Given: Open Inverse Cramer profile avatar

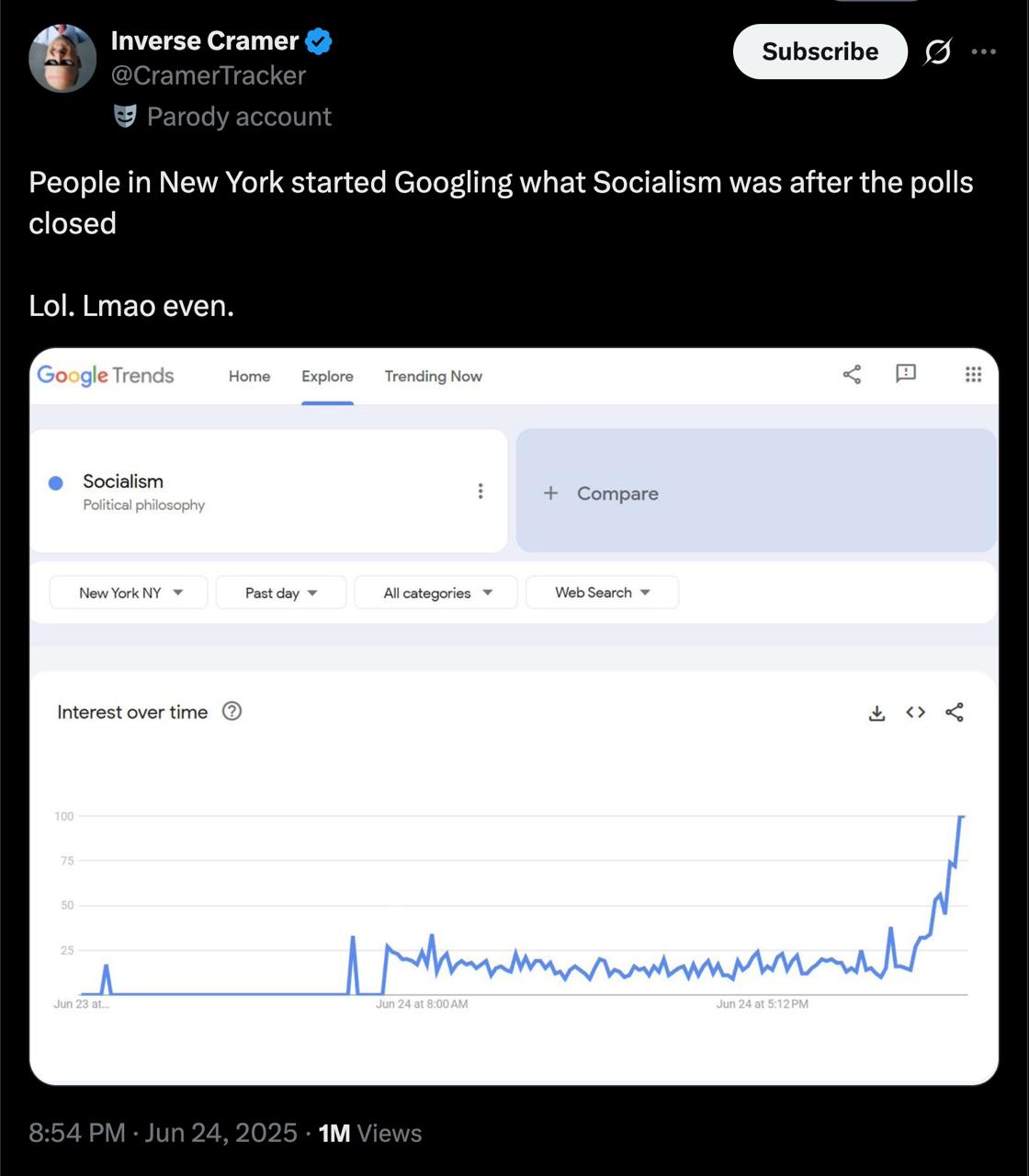Looking at the screenshot, I should coord(62,59).
